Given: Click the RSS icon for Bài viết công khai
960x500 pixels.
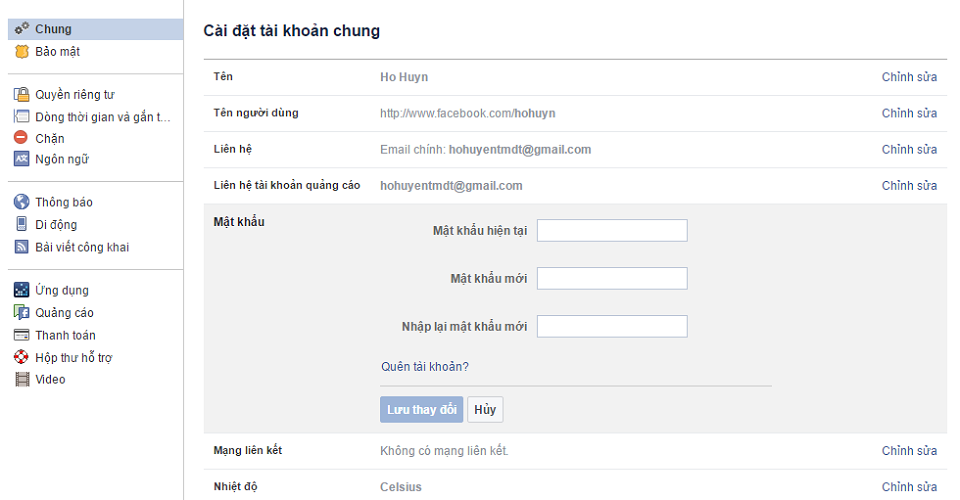Looking at the screenshot, I should click(x=21, y=247).
